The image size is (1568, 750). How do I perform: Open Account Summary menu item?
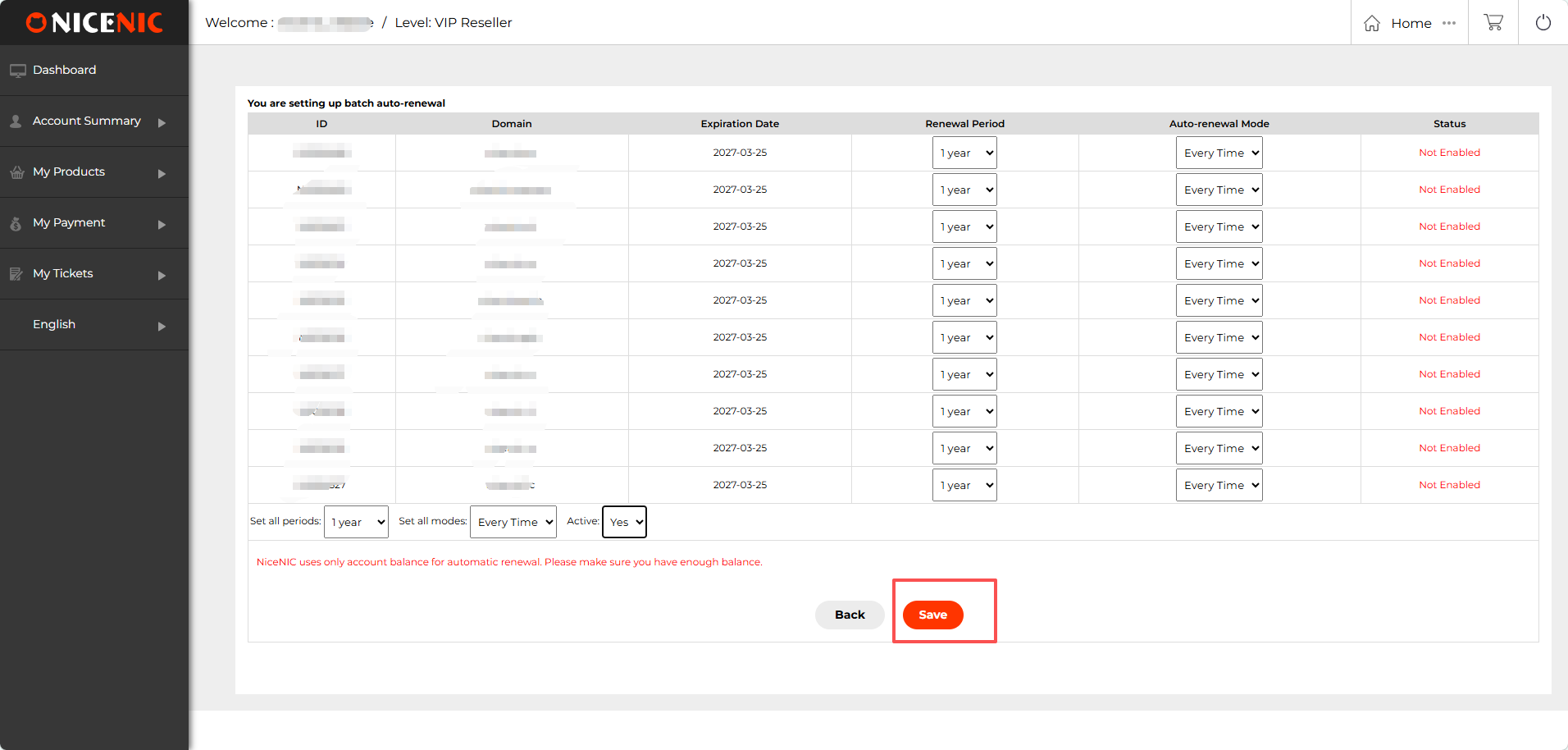(94, 121)
